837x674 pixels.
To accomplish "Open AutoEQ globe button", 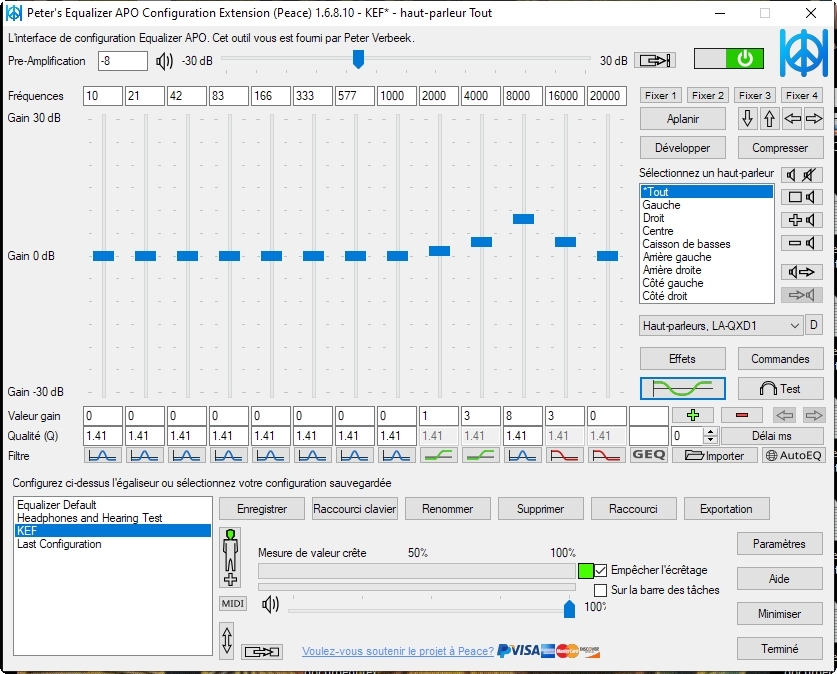I will point(793,455).
